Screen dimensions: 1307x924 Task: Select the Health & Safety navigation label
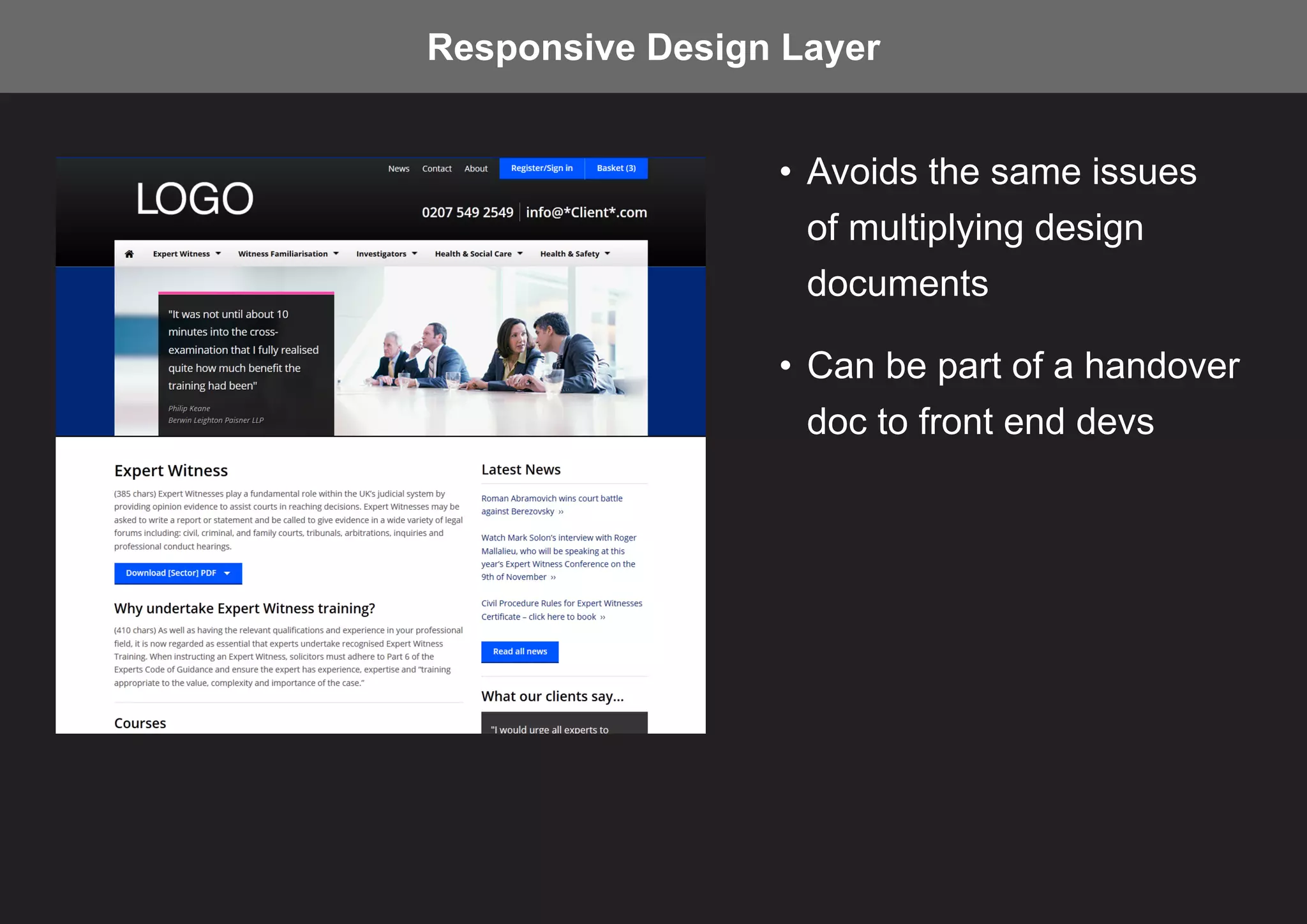pyautogui.click(x=570, y=254)
